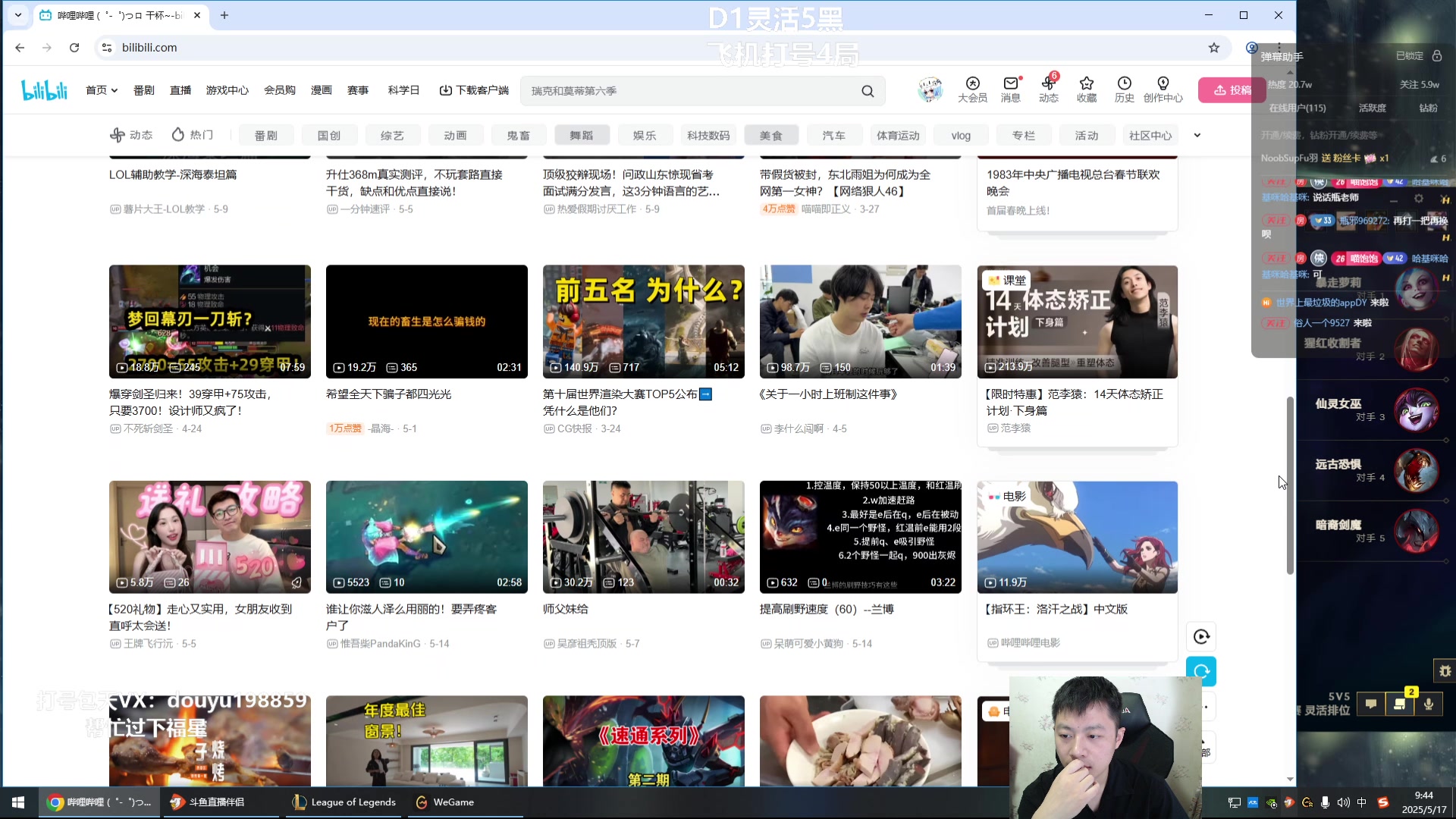Click the search magnifier icon

868,91
